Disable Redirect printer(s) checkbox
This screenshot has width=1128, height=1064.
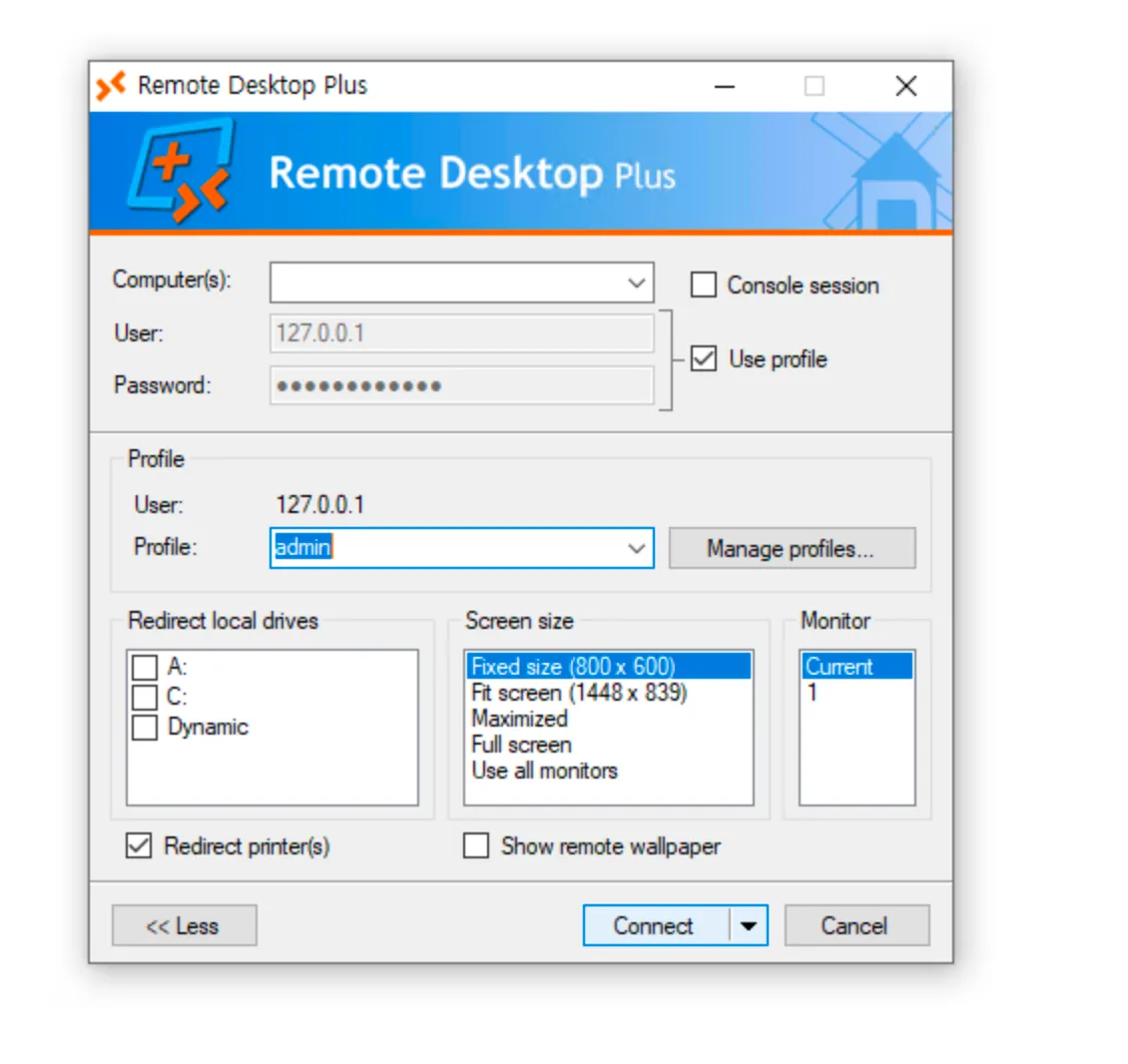[139, 845]
